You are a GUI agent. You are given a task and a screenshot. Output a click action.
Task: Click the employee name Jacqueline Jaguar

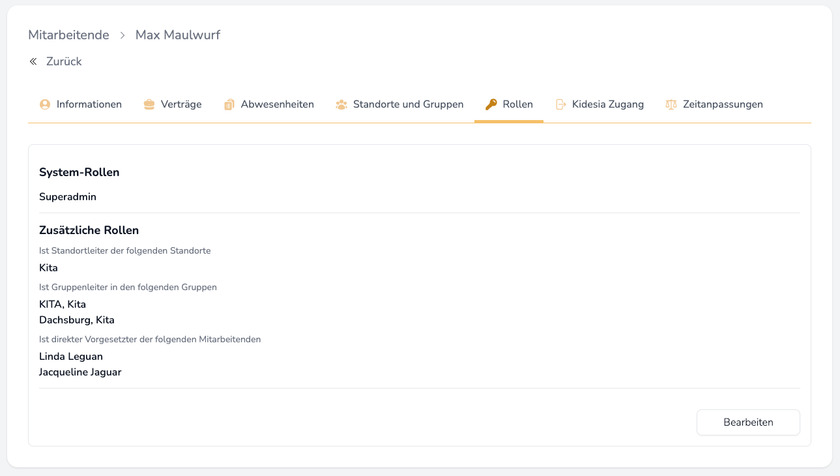pos(80,372)
